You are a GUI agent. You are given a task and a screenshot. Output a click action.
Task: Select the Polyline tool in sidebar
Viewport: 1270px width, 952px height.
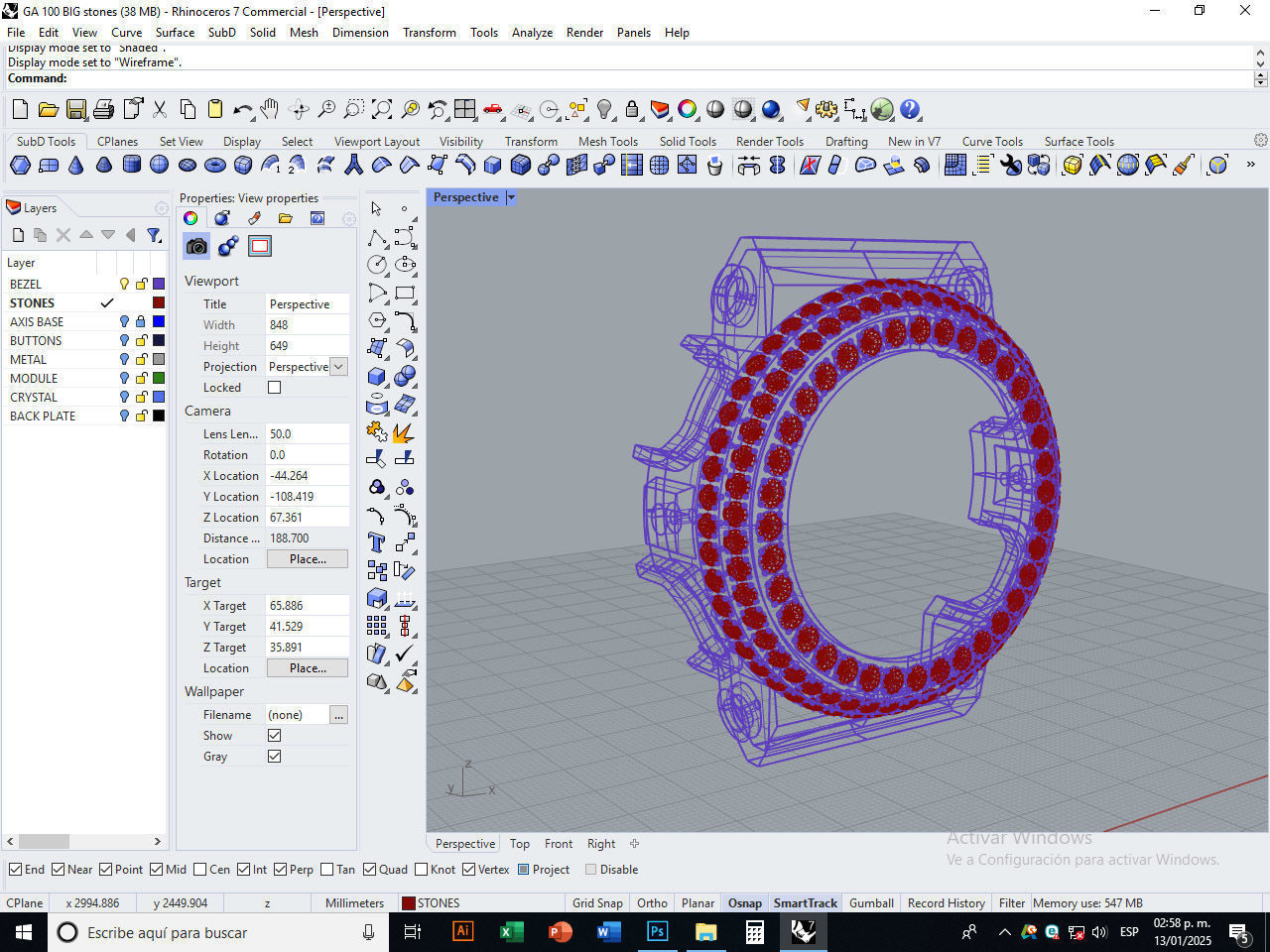(x=377, y=237)
